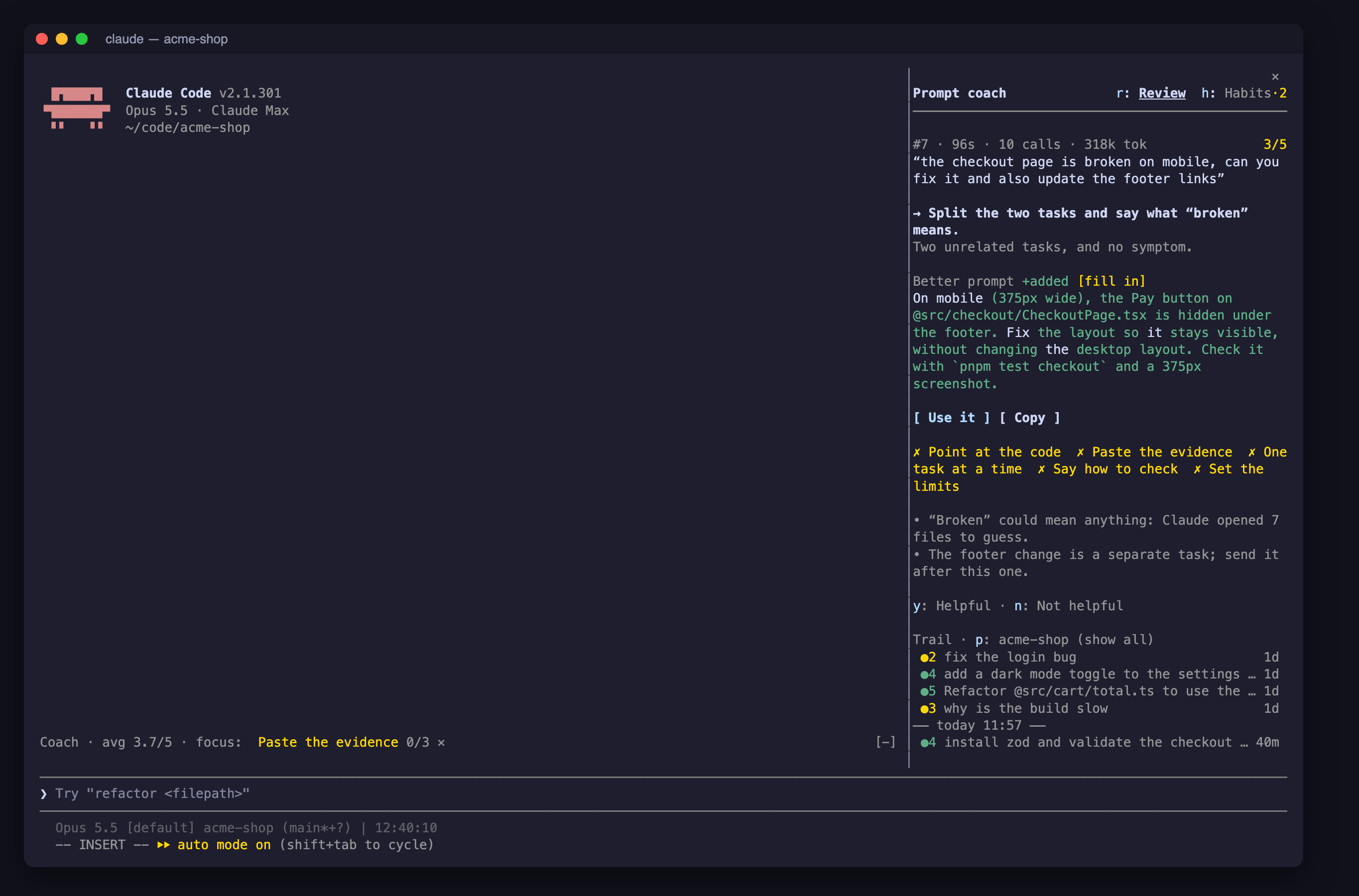The height and width of the screenshot is (896, 1359).
Task: Mark coaching as Not helpful
Action: [x=1068, y=606]
